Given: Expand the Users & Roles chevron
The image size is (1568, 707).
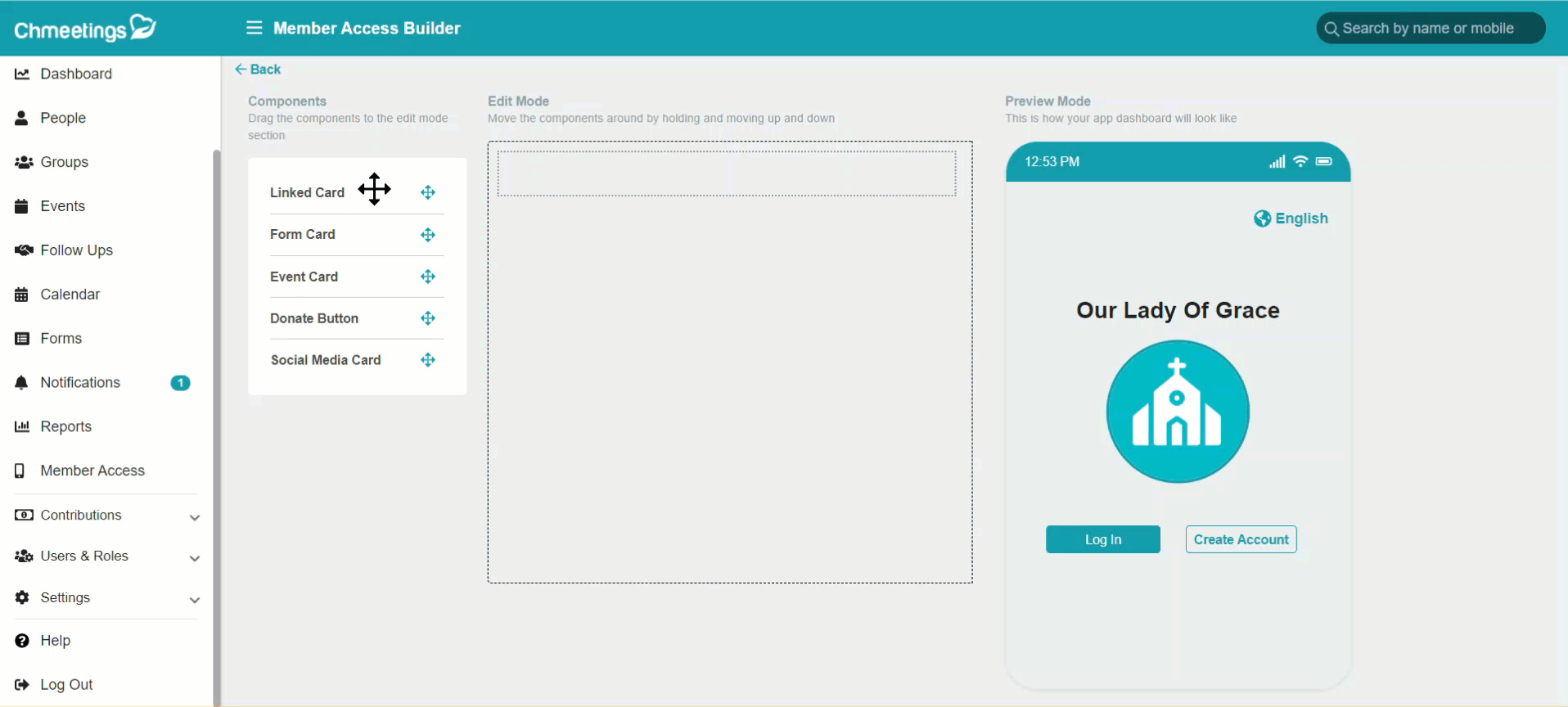Looking at the screenshot, I should pyautogui.click(x=195, y=558).
